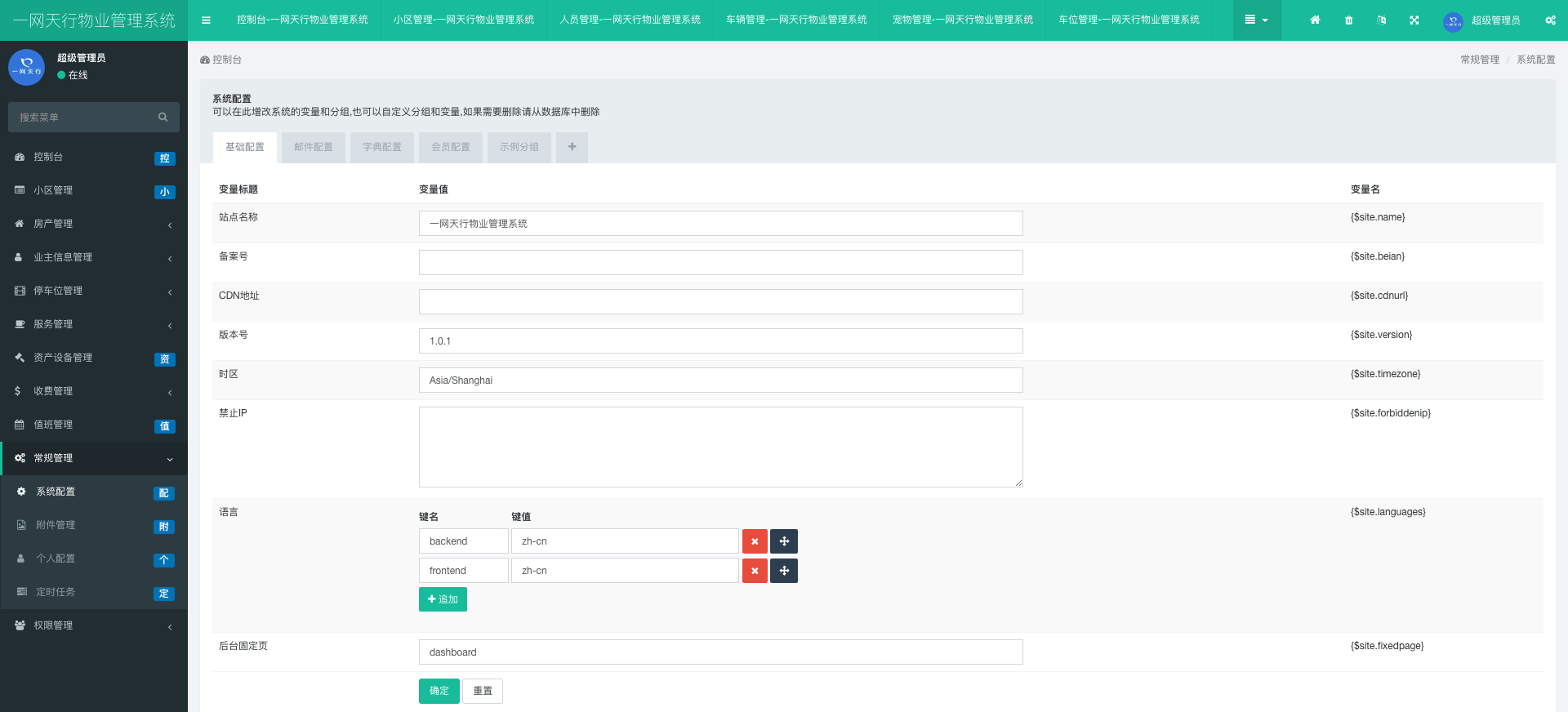Toggle the sidebar with the hamburger icon
The width and height of the screenshot is (1568, 712).
pos(206,20)
